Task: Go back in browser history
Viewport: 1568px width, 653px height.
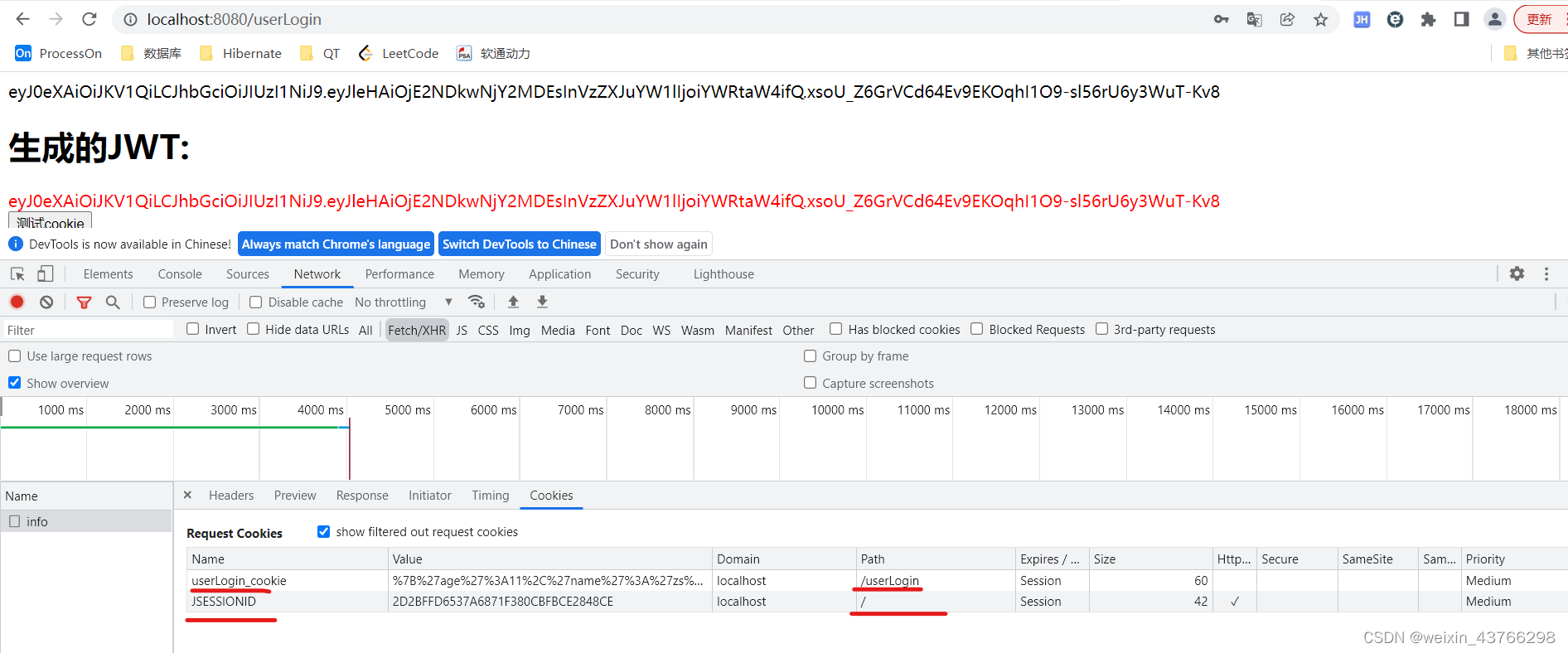Action: [22, 19]
